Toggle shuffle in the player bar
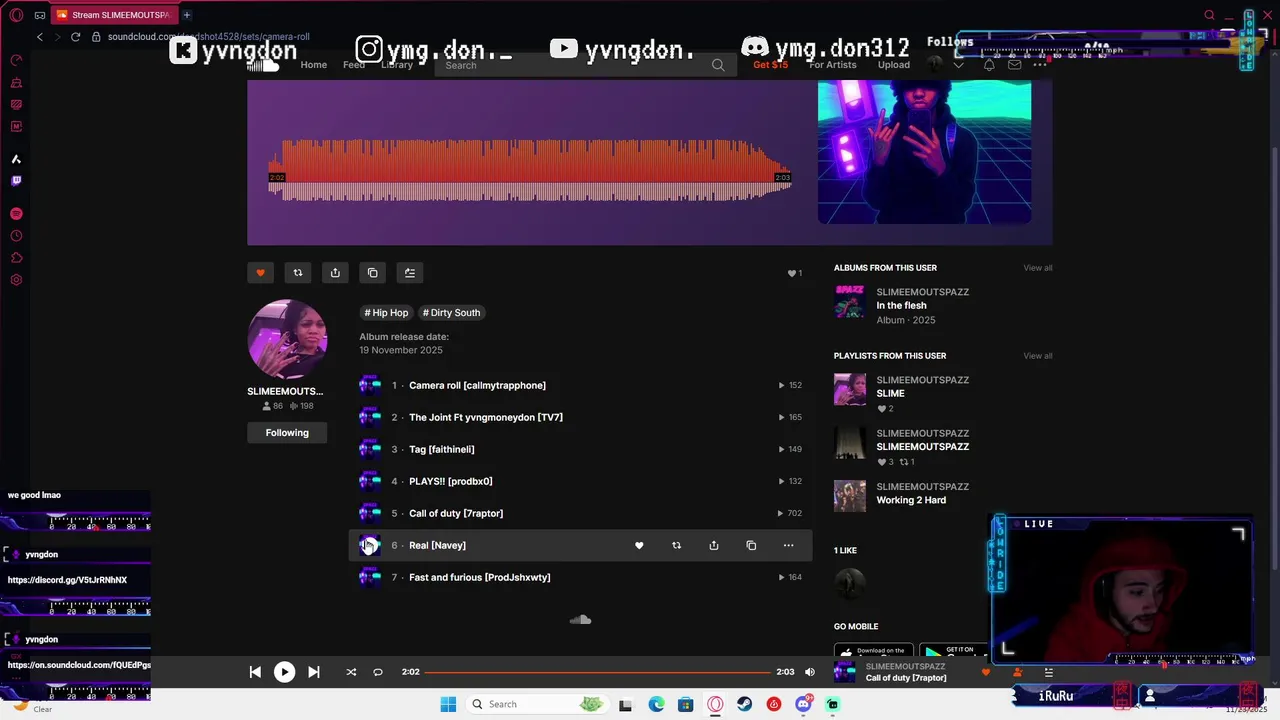The height and width of the screenshot is (720, 1280). 351,672
